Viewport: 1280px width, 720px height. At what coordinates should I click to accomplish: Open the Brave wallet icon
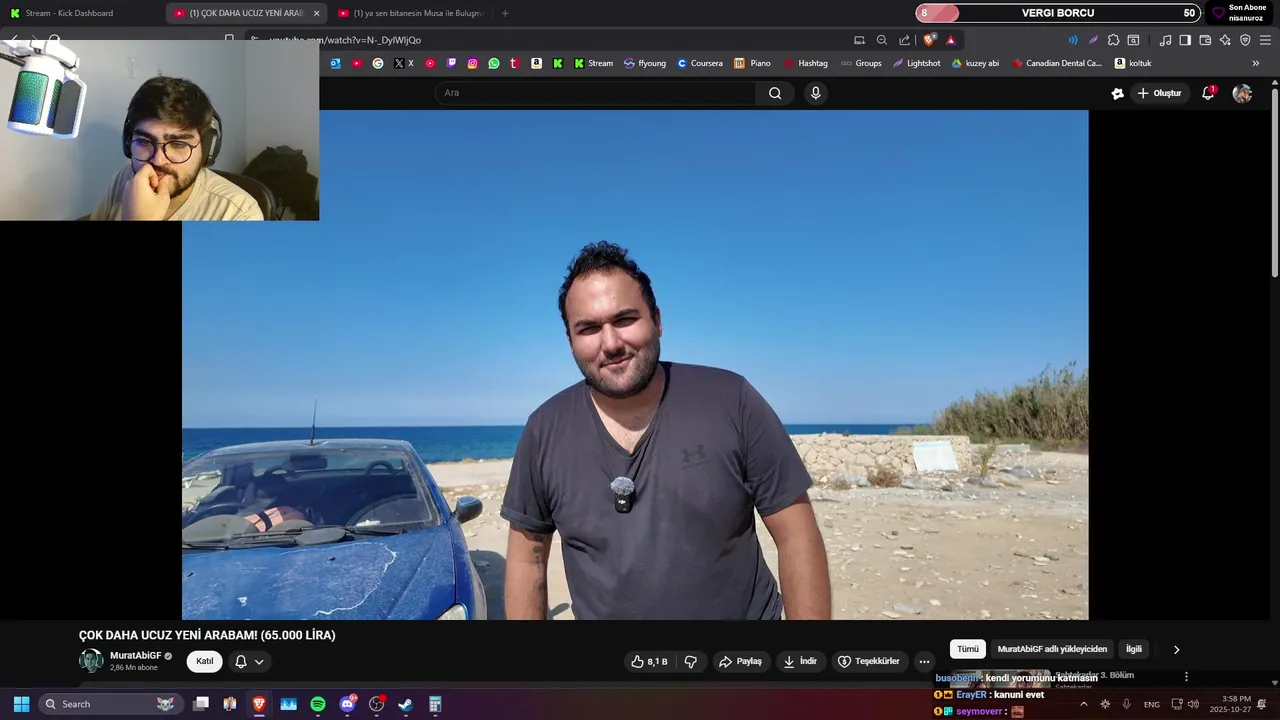click(1205, 40)
